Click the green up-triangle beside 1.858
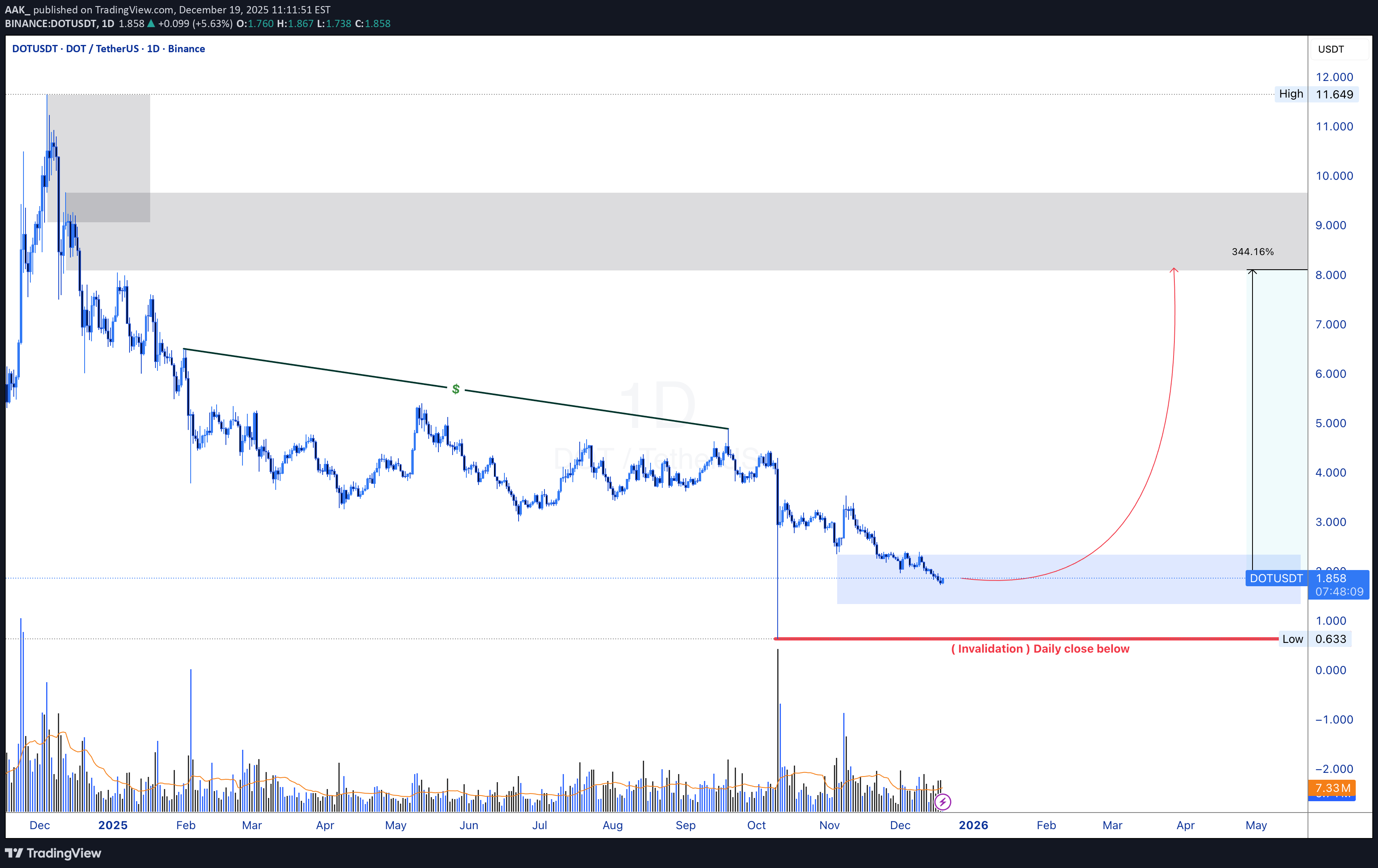Image resolution: width=1378 pixels, height=868 pixels. click(151, 23)
